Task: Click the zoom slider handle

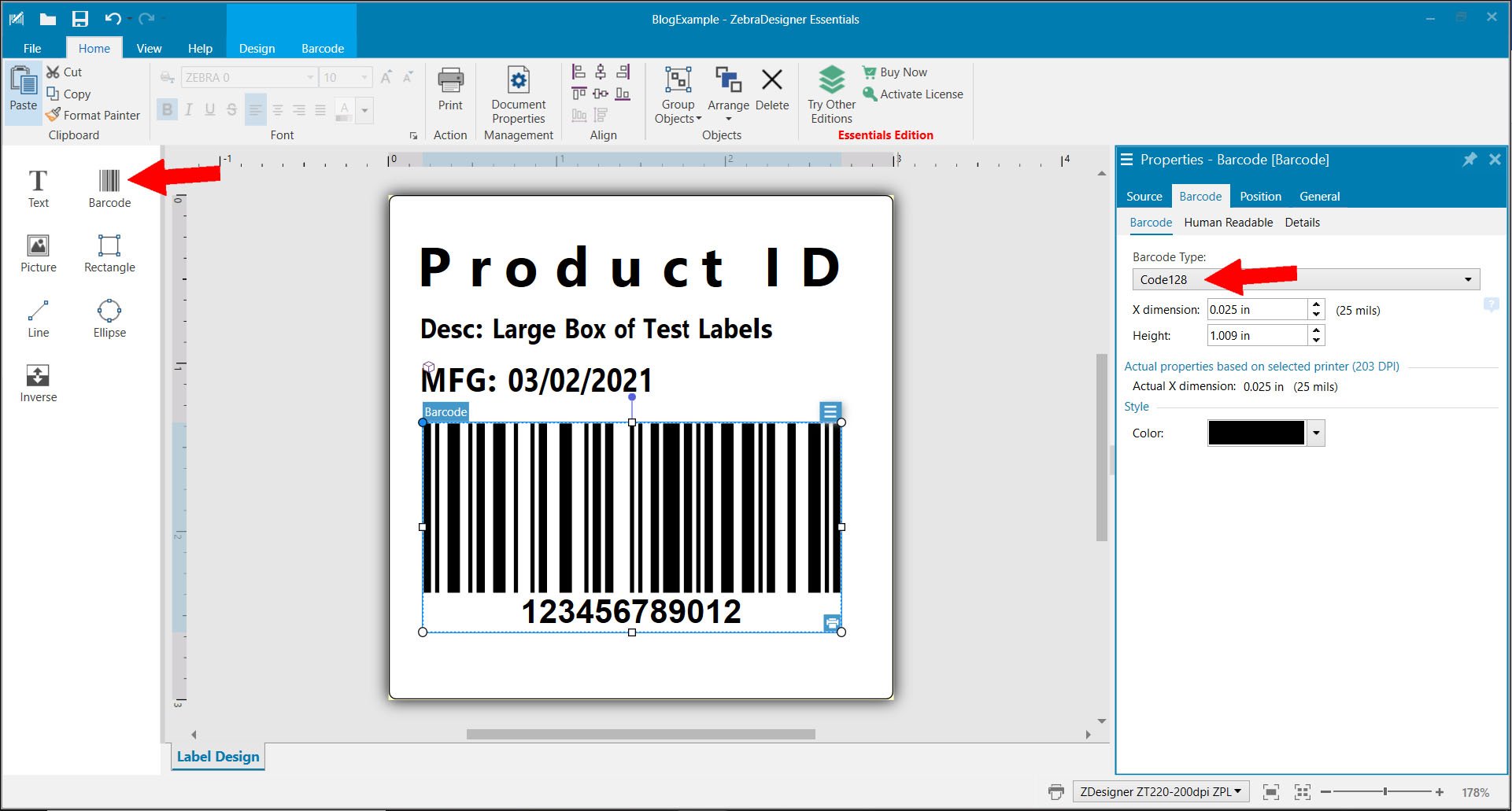Action: coord(1385,791)
